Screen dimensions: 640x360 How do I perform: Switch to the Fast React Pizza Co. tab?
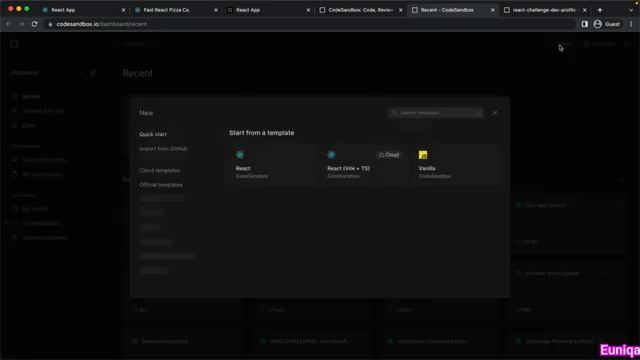pos(176,10)
